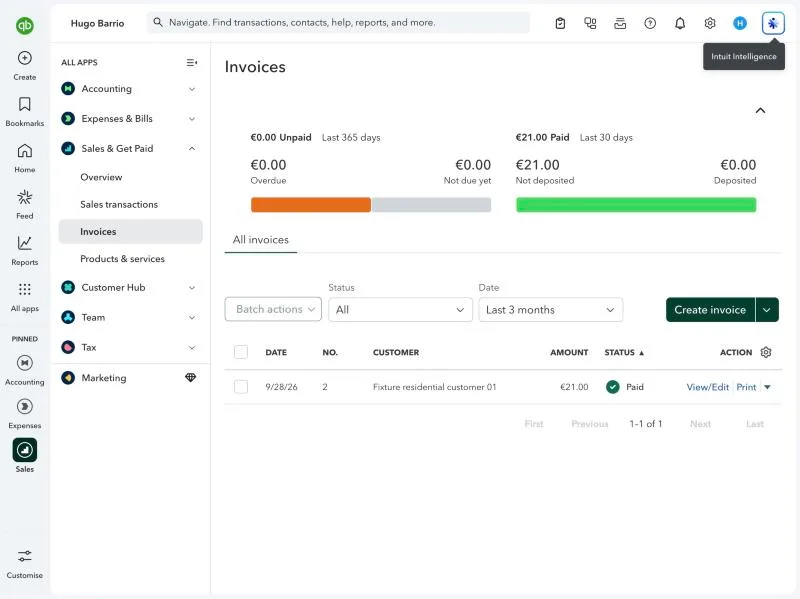
Task: Click the green Paid bar
Action: pyautogui.click(x=636, y=205)
